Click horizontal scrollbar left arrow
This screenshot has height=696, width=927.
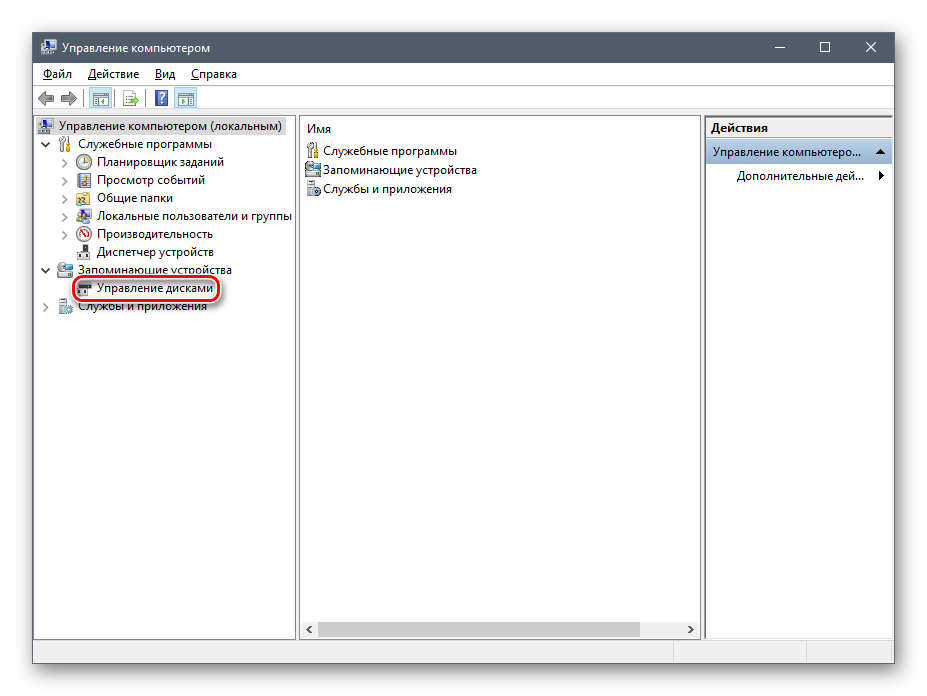tap(309, 629)
